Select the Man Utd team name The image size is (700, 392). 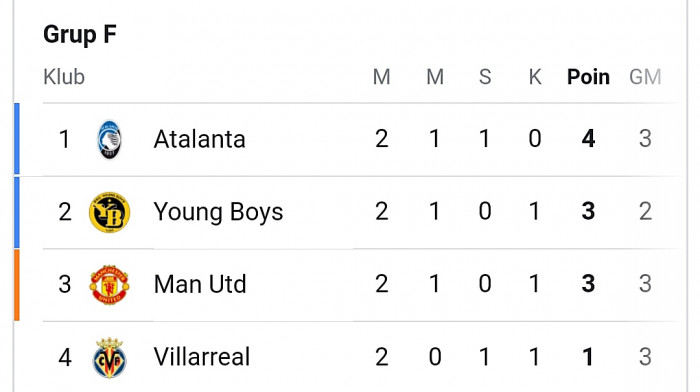(x=200, y=284)
